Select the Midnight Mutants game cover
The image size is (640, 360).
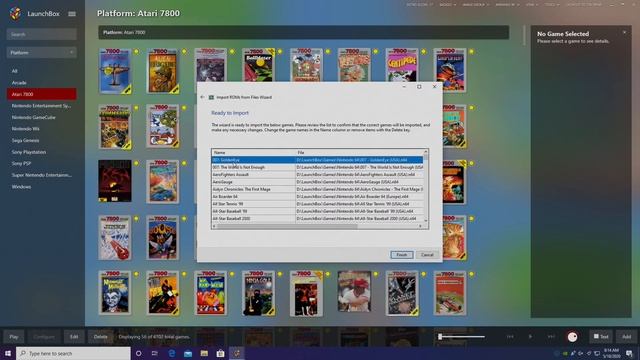coord(115,293)
